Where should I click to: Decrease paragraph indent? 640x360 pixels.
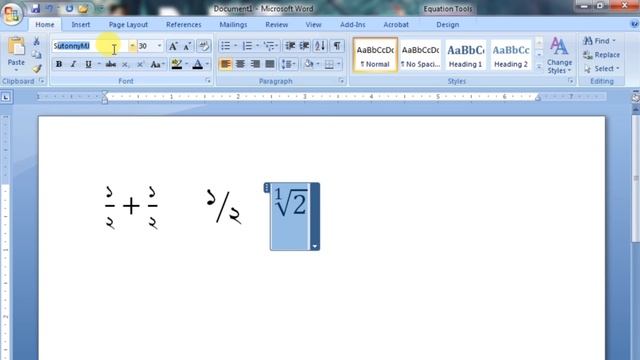[x=290, y=46]
